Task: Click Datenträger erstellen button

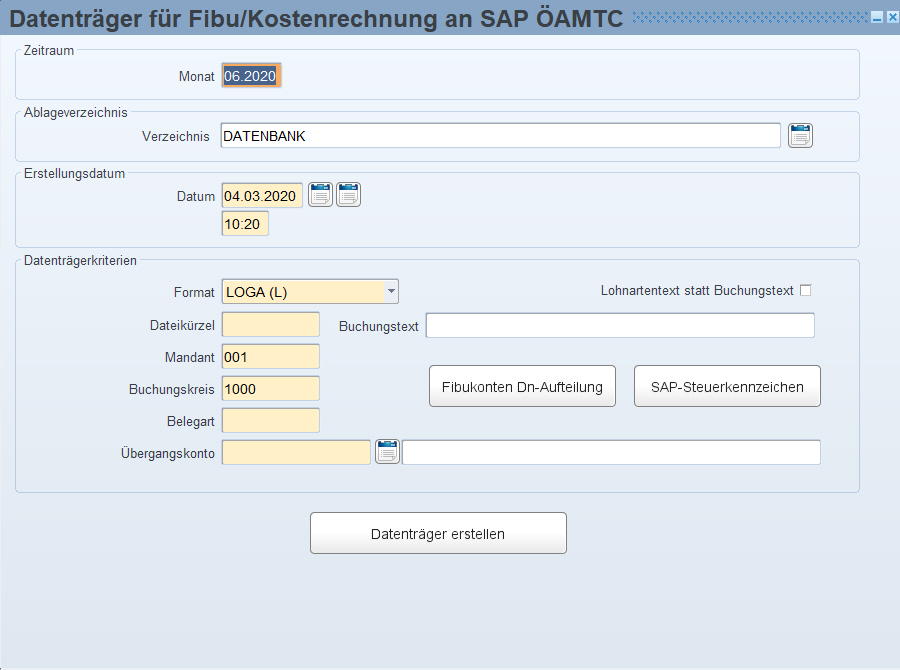Action: (439, 533)
